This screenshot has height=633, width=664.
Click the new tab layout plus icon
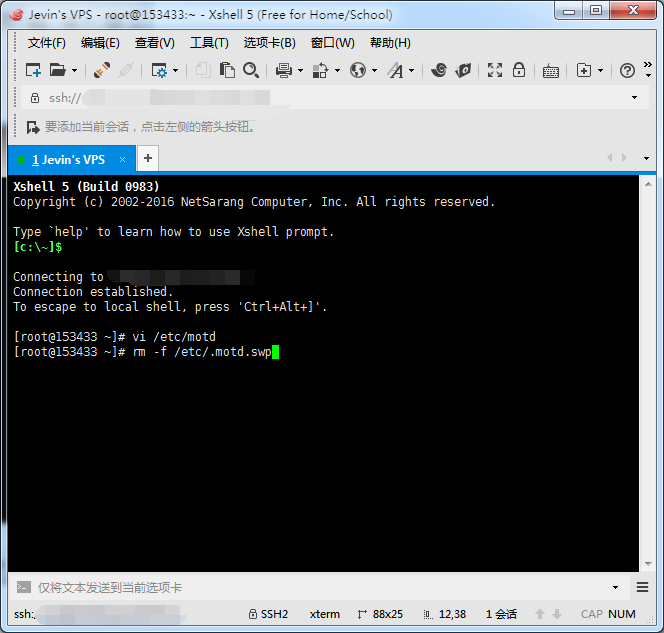tap(584, 70)
